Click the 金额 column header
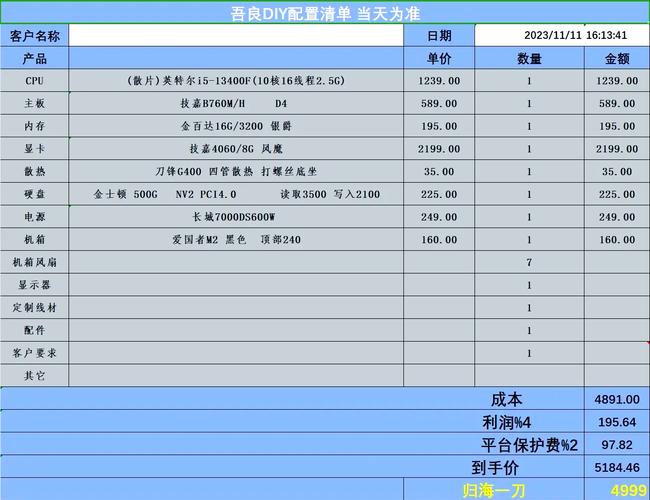This screenshot has width=650, height=500. pyautogui.click(x=617, y=58)
